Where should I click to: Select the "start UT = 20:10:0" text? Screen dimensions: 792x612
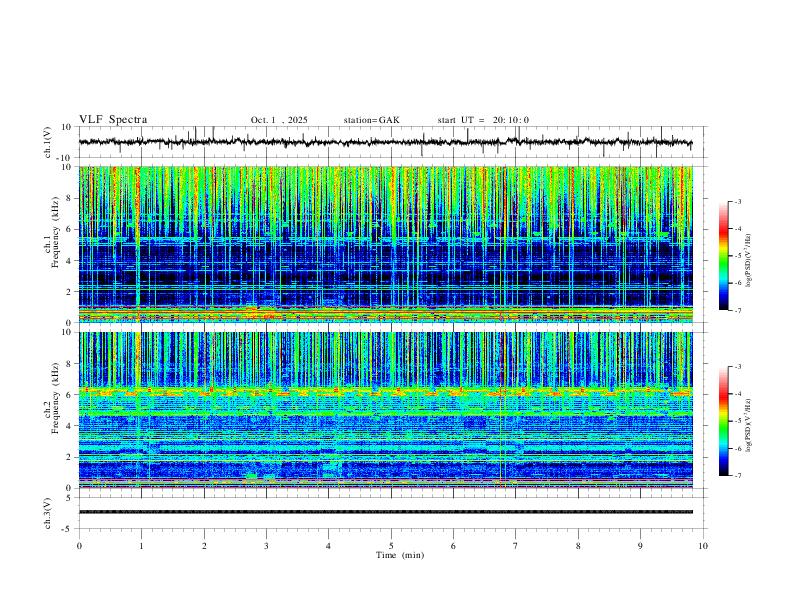(x=483, y=120)
